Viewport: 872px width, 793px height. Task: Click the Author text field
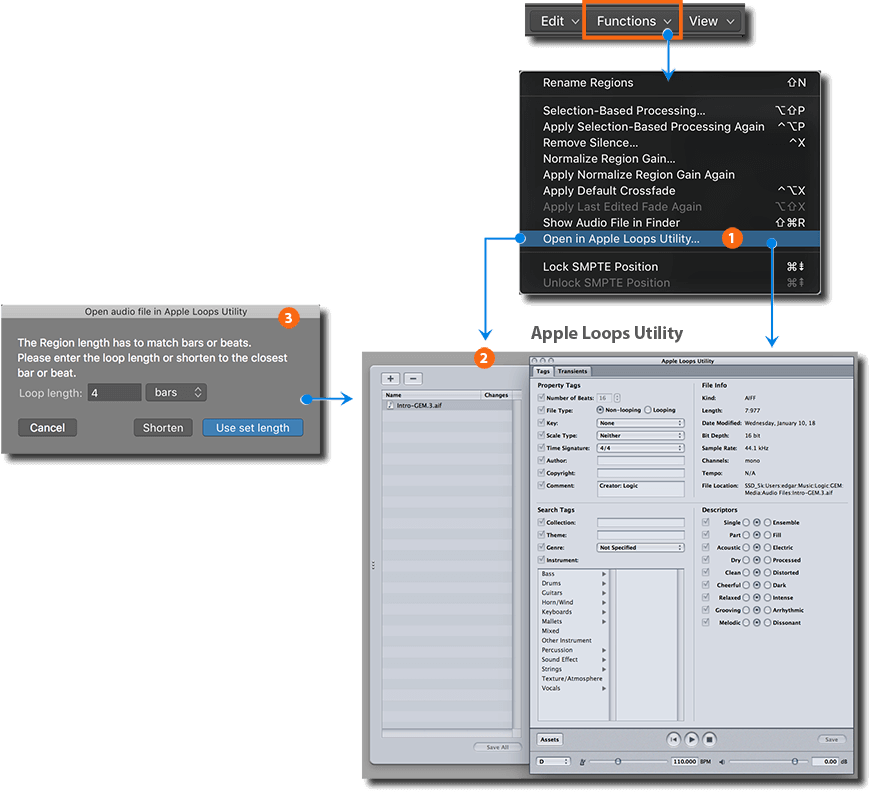[x=641, y=461]
